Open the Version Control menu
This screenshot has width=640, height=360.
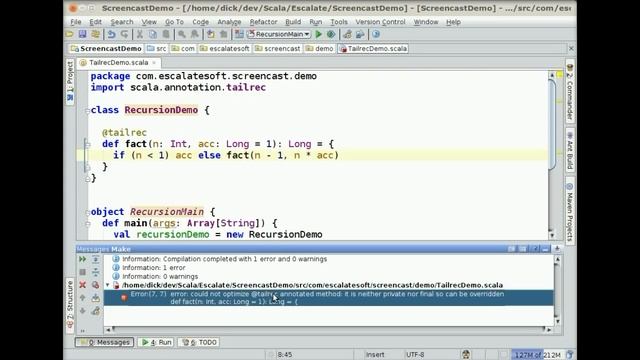click(380, 22)
